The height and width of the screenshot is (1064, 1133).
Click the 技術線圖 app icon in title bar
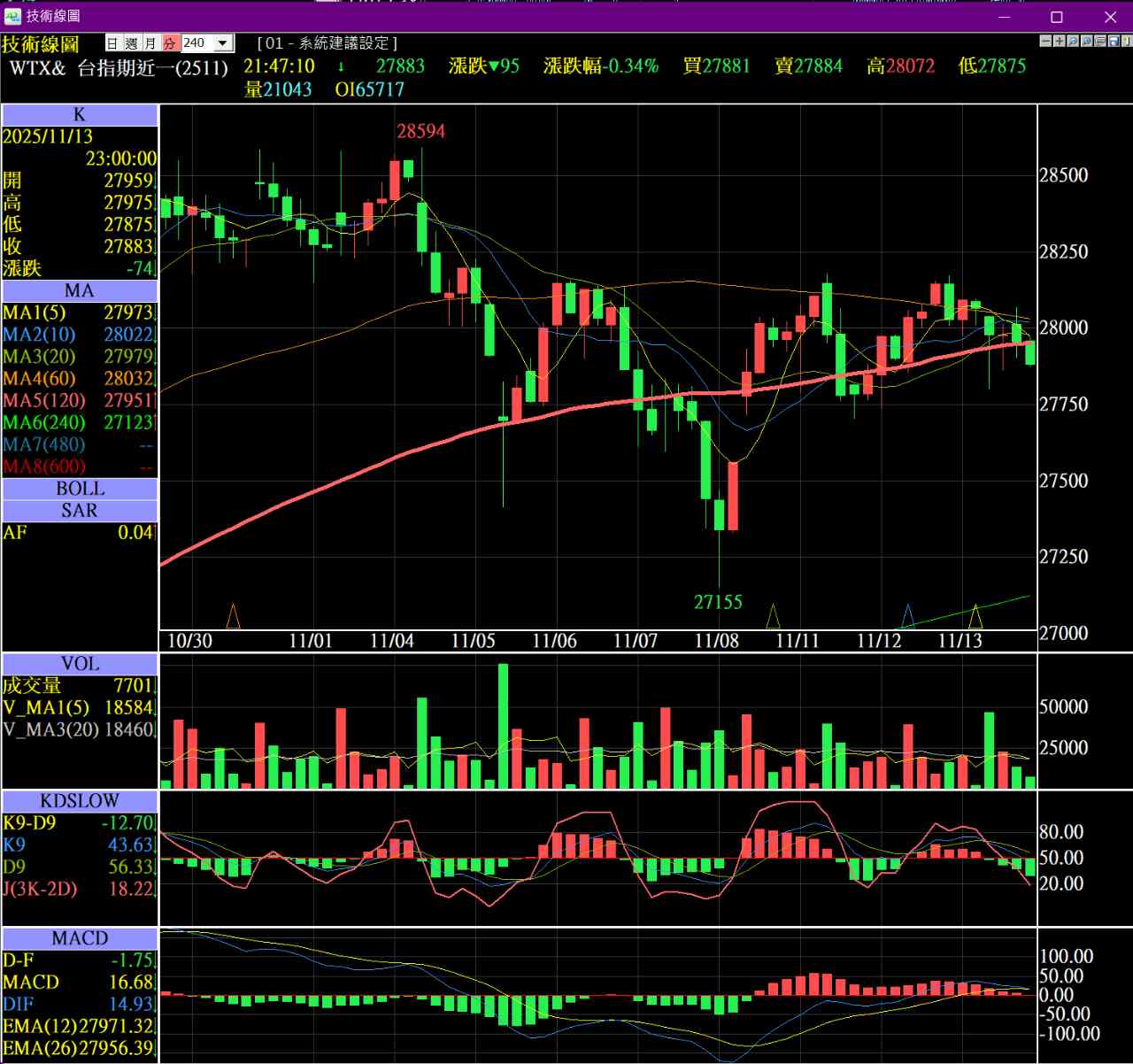coord(13,16)
